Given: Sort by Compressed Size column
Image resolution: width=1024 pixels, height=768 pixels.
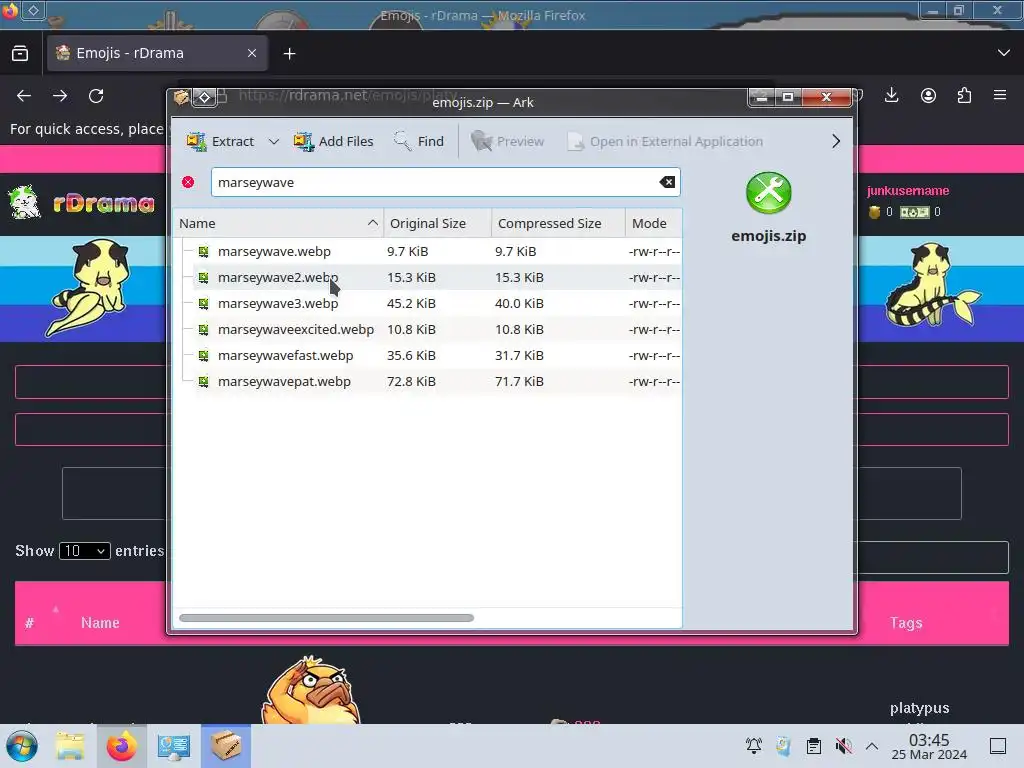Looking at the screenshot, I should click(558, 223).
